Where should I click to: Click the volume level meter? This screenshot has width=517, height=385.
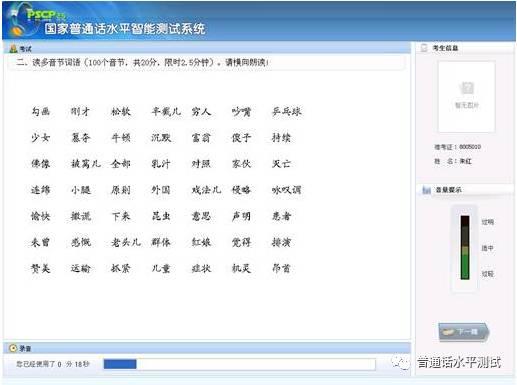(x=465, y=247)
